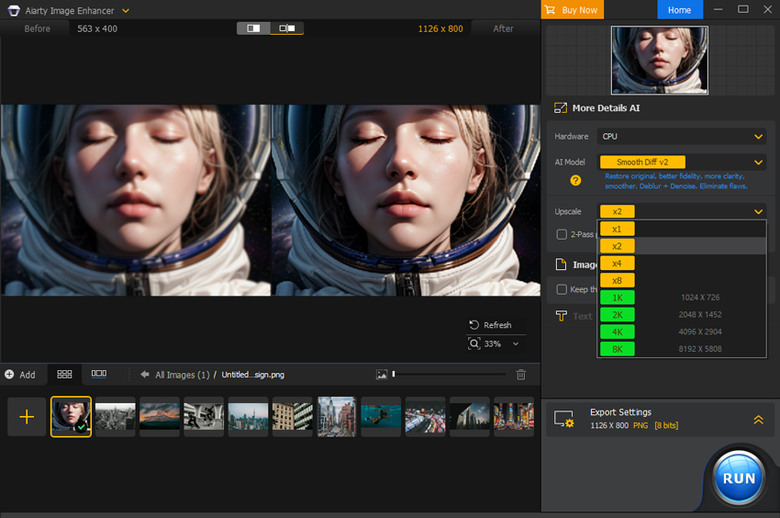This screenshot has width=780, height=518.
Task: Click the RUN button
Action: tap(738, 478)
